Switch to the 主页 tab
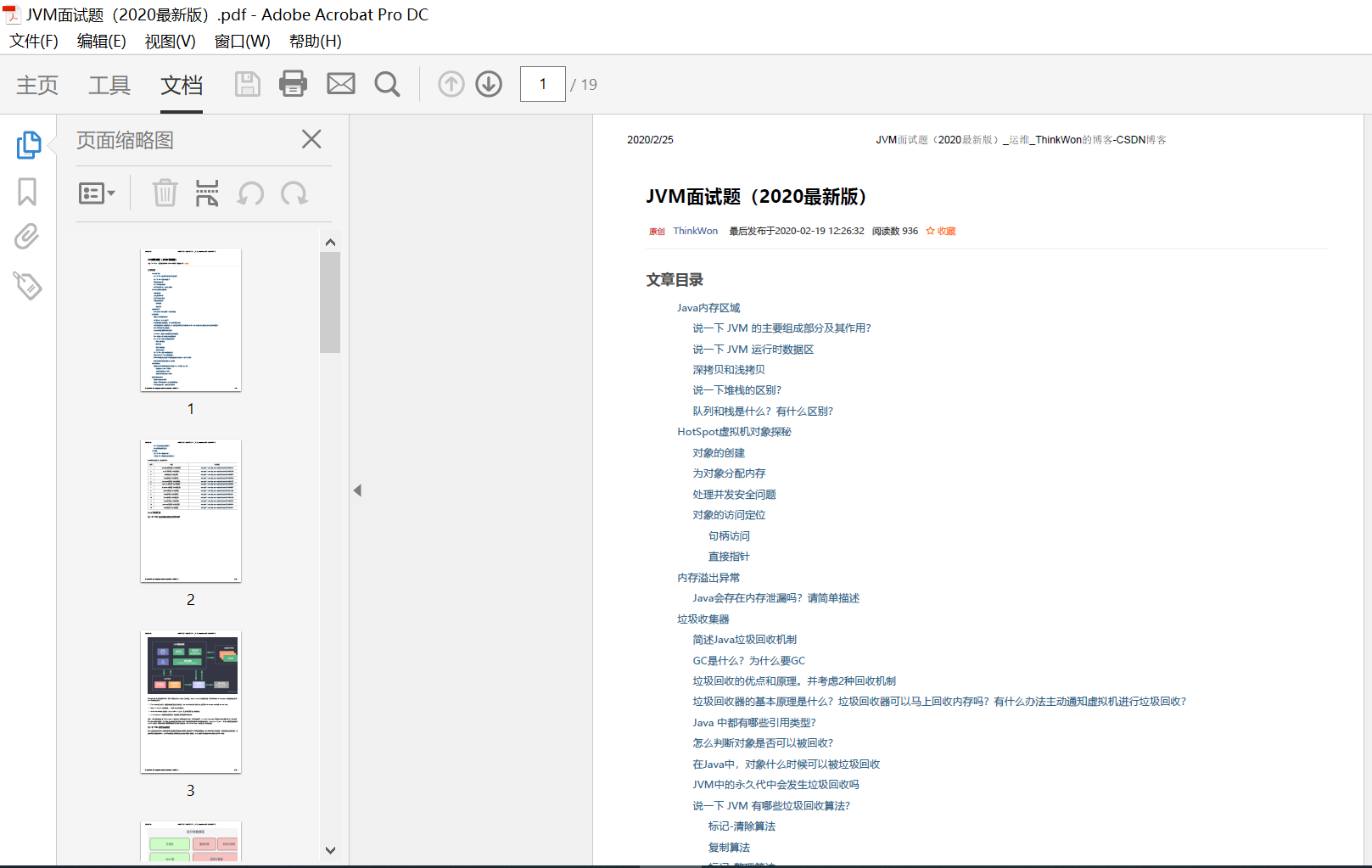Image resolution: width=1372 pixels, height=868 pixels. coord(37,85)
